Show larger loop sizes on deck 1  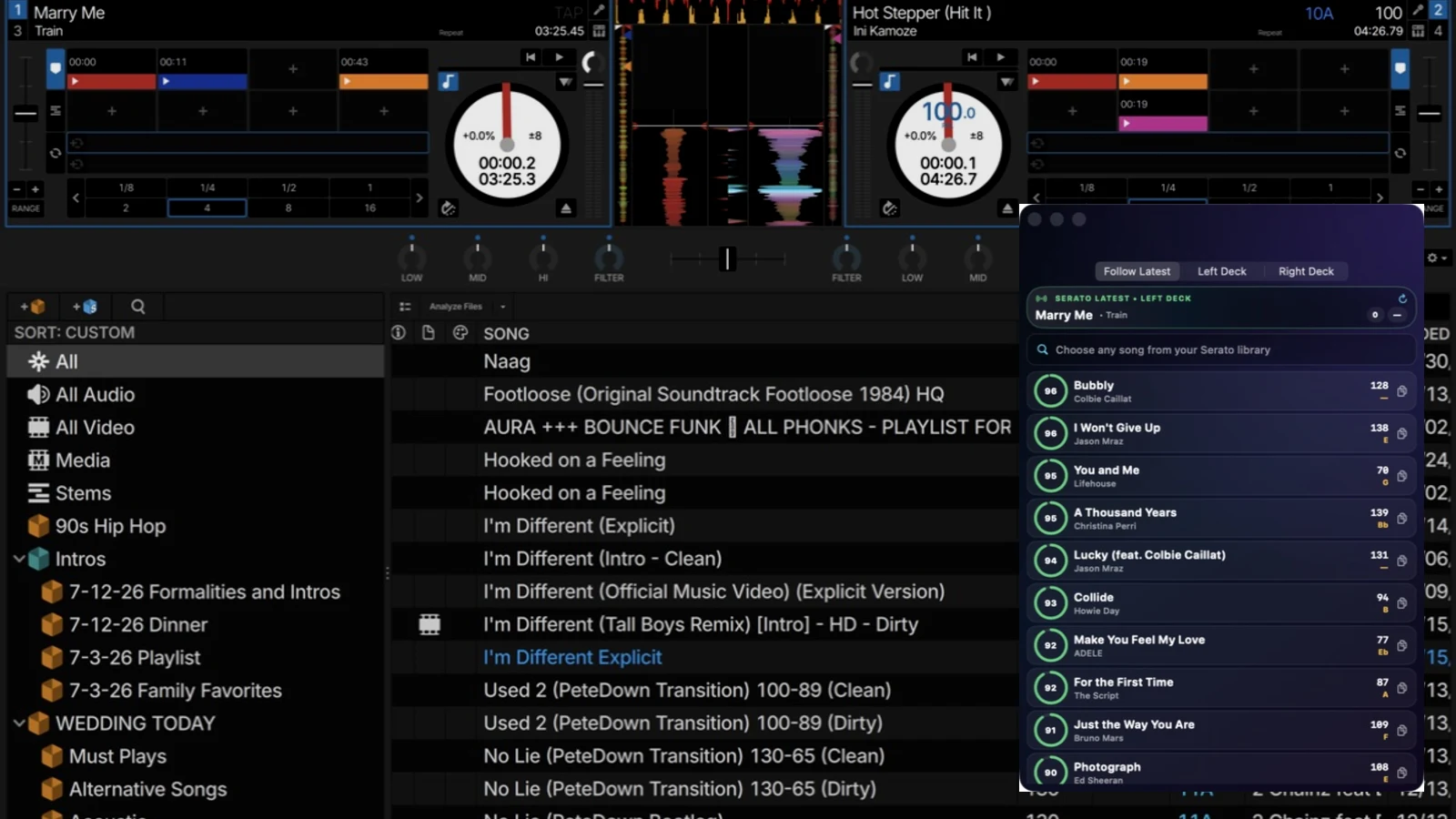[419, 197]
